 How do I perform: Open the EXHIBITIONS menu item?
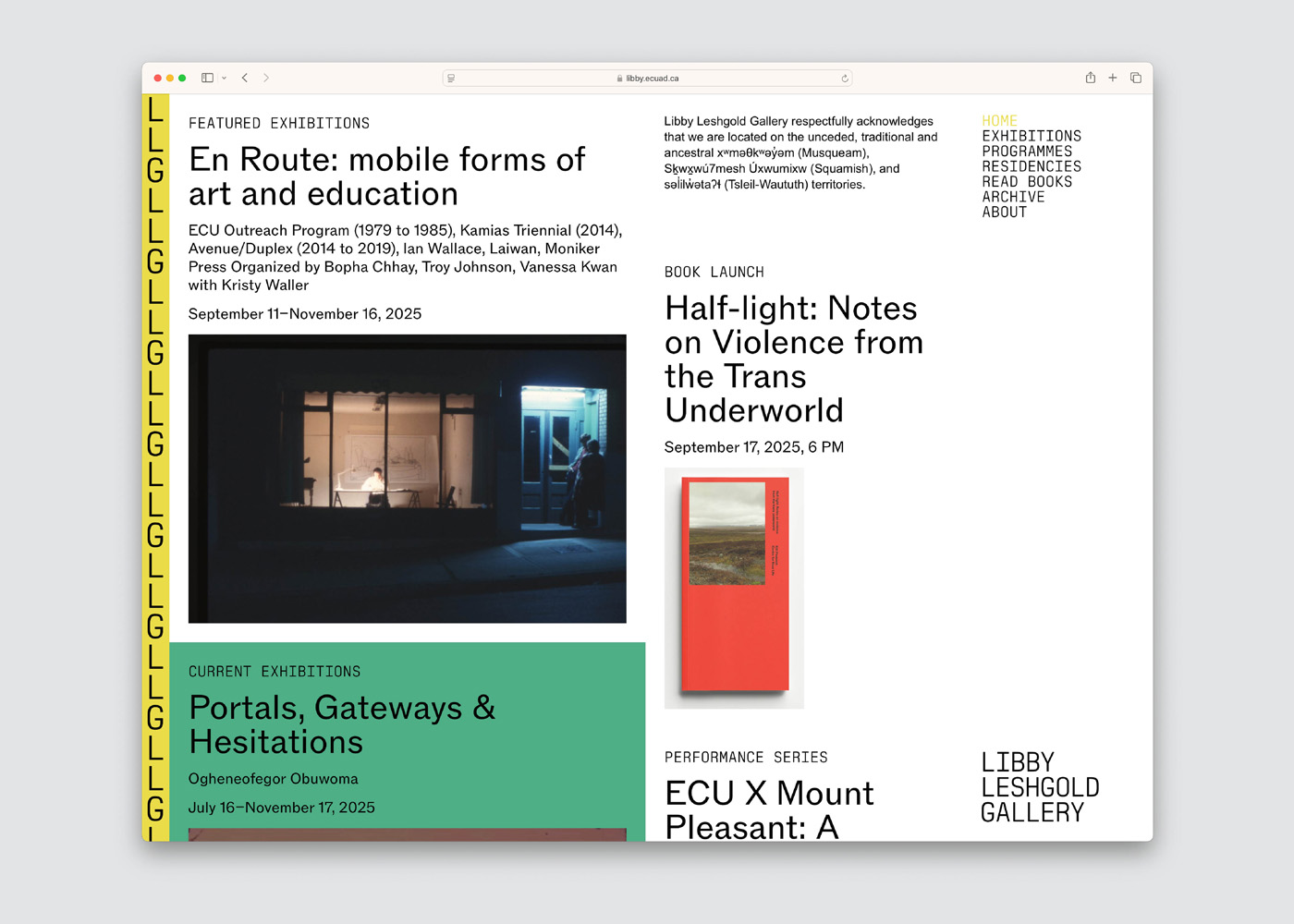coord(1031,136)
